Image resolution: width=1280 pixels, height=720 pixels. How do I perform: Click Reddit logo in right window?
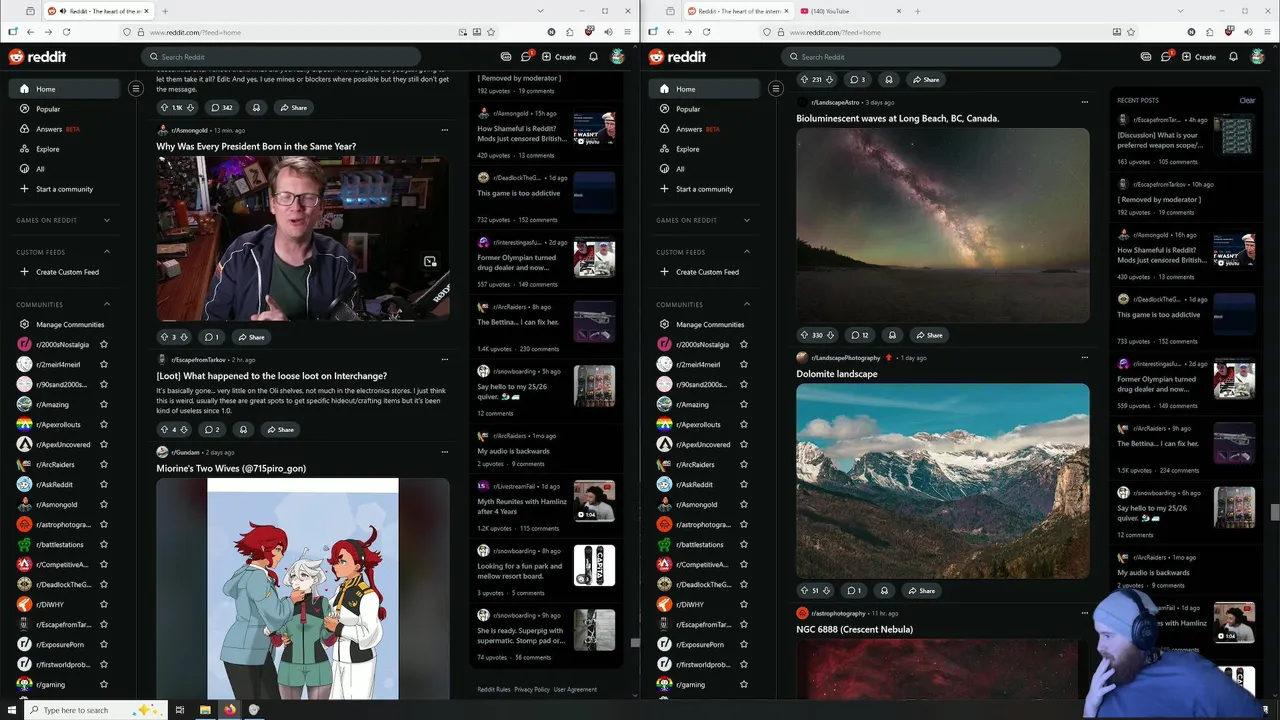[x=675, y=57]
